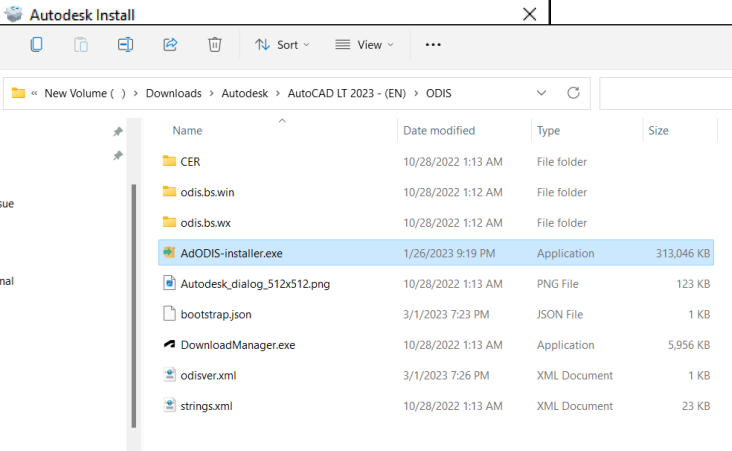The image size is (732, 451).
Task: Click the Share icon in toolbar
Action: (170, 44)
